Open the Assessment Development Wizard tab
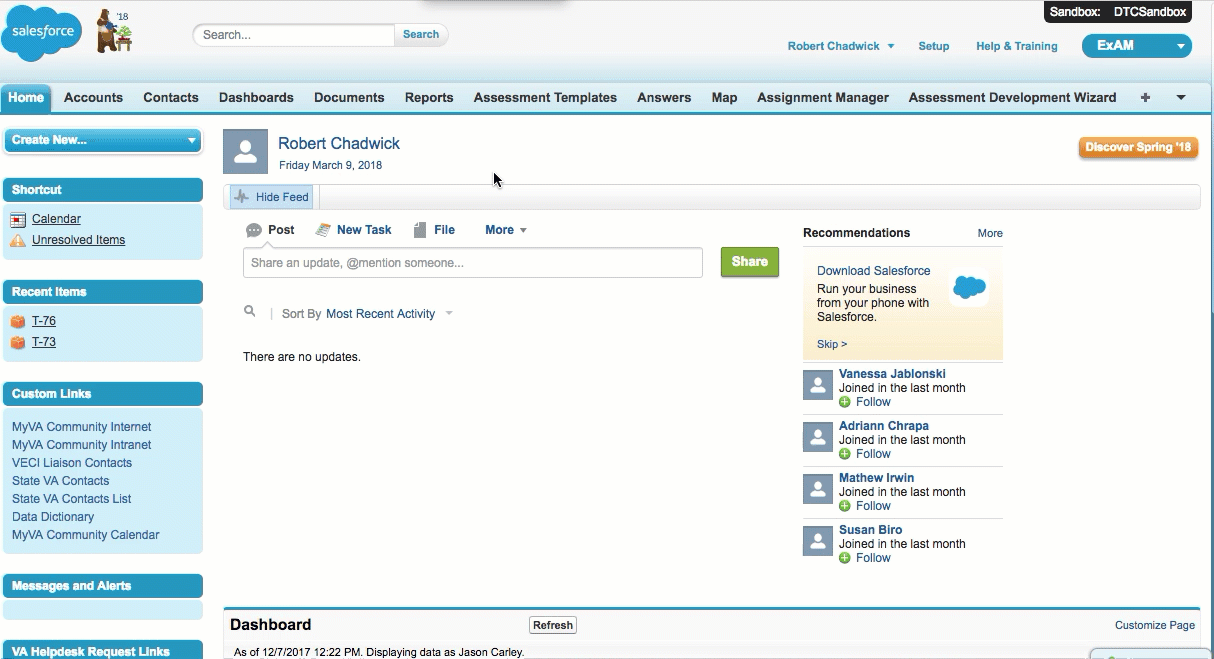The image size is (1214, 659). pyautogui.click(x=1012, y=97)
